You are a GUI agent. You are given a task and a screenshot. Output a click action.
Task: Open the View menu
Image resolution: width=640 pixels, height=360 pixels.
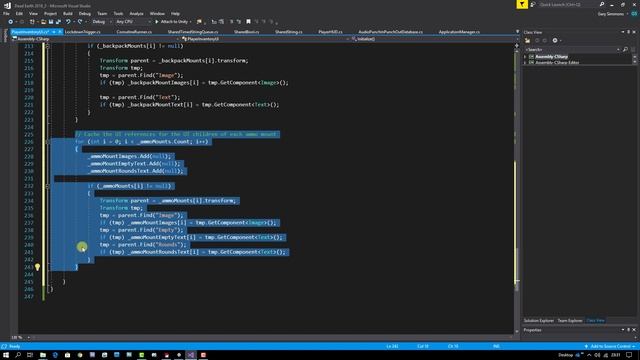pos(33,13)
